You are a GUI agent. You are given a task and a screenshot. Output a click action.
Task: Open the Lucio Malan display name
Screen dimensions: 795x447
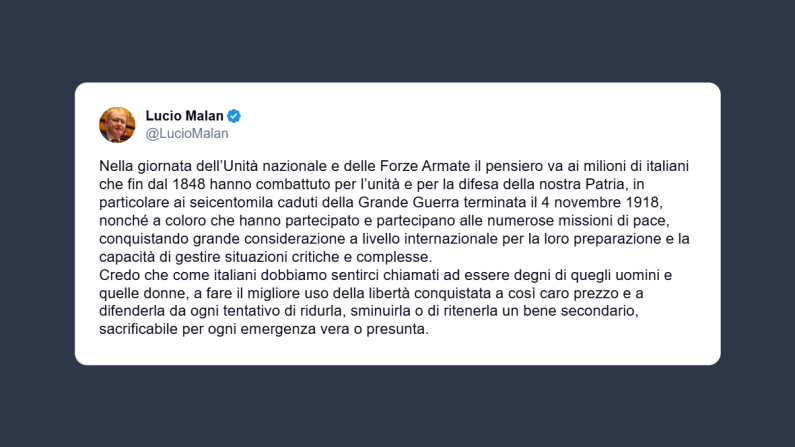point(185,115)
